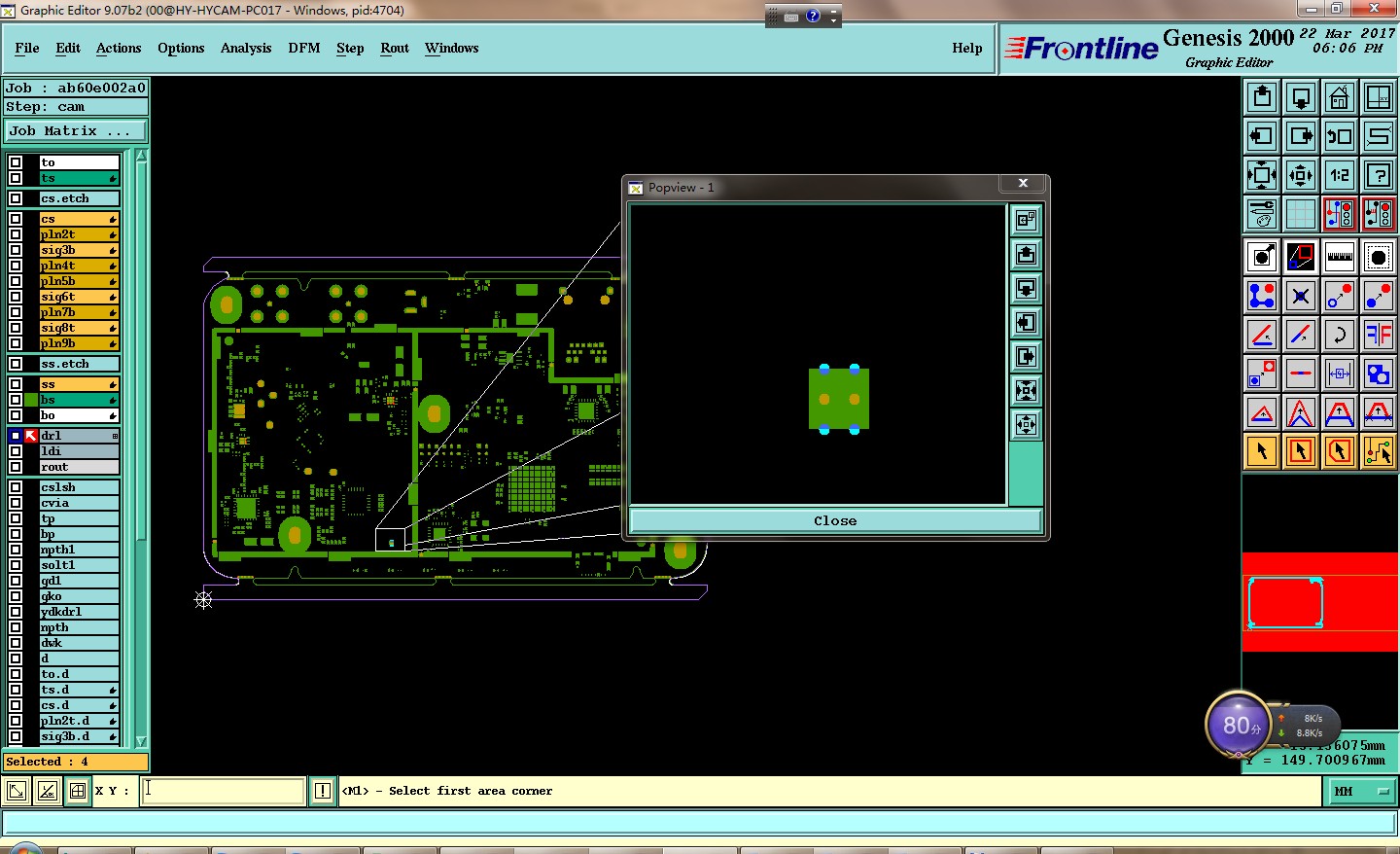
Task: Click the pan up view icon
Action: 1262,97
